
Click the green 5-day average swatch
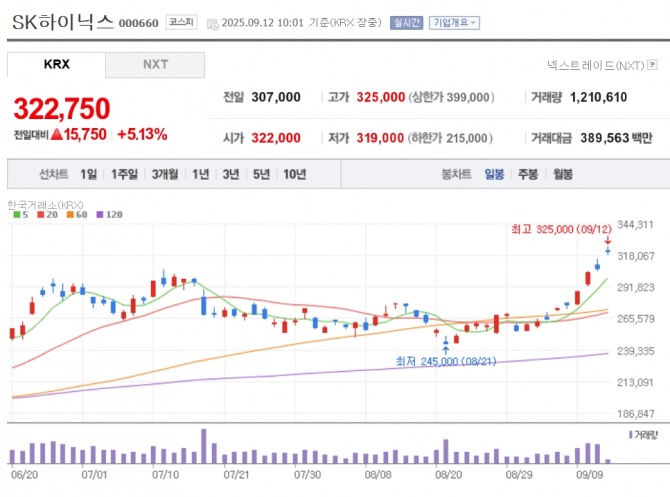coord(17,215)
